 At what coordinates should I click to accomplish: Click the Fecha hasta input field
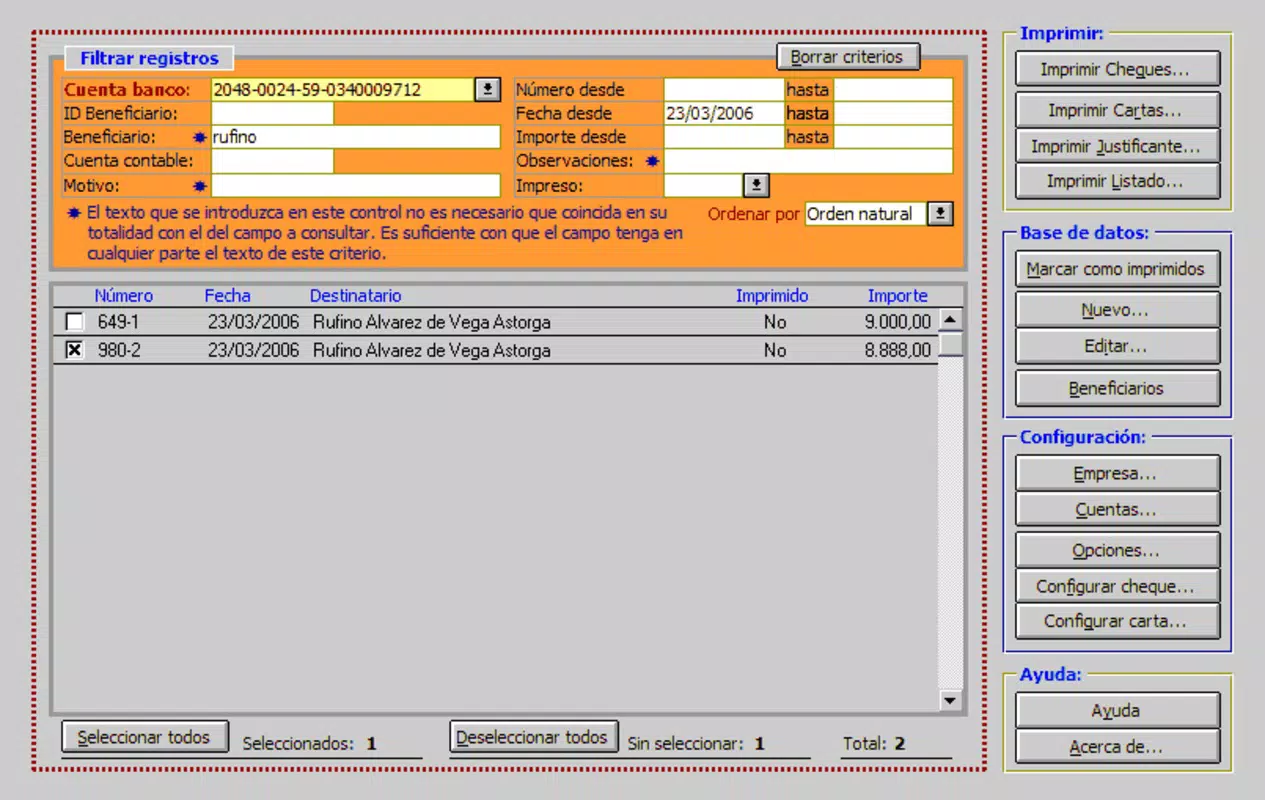point(893,113)
